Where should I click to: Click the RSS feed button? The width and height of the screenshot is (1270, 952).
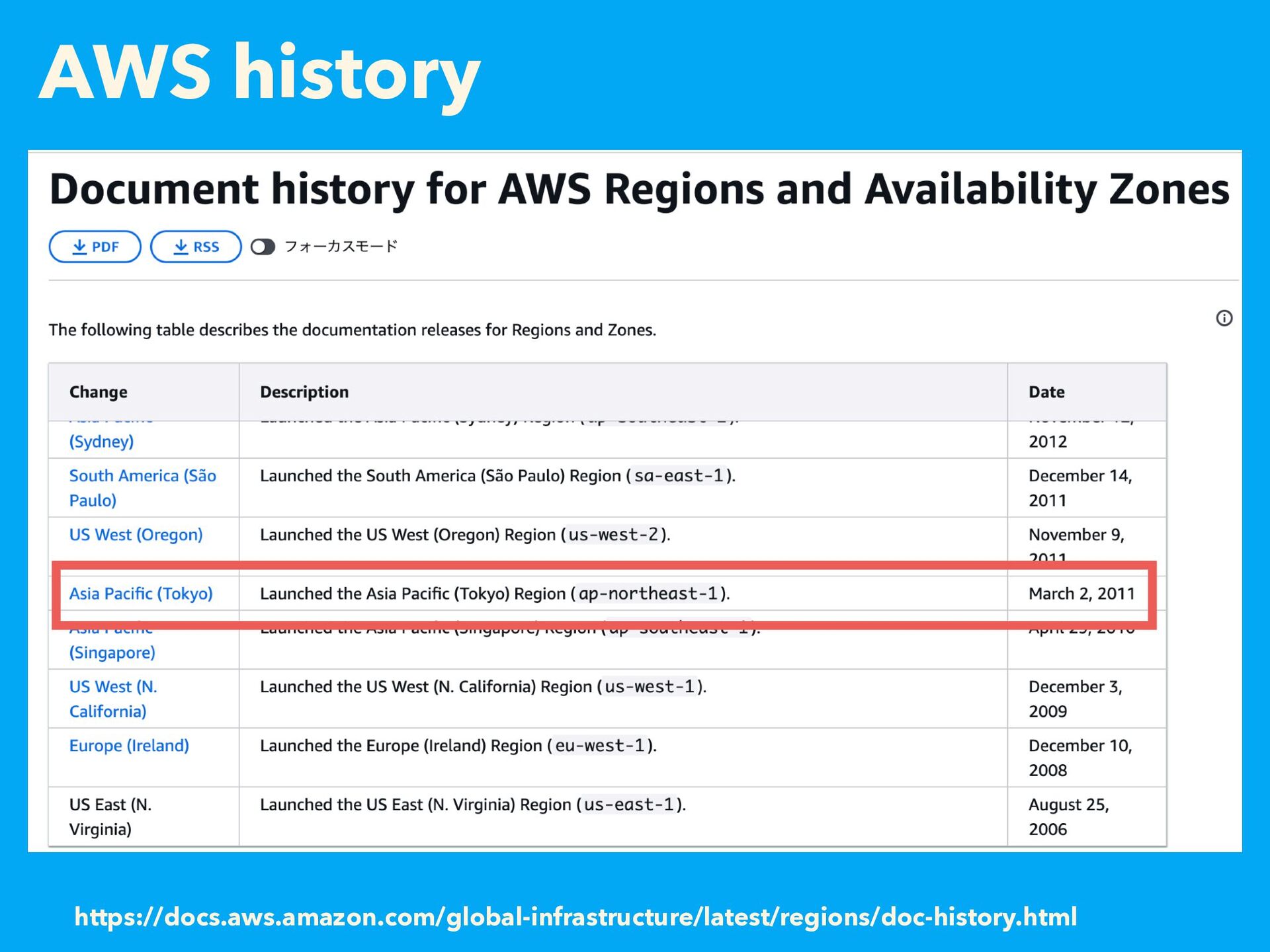click(x=196, y=247)
